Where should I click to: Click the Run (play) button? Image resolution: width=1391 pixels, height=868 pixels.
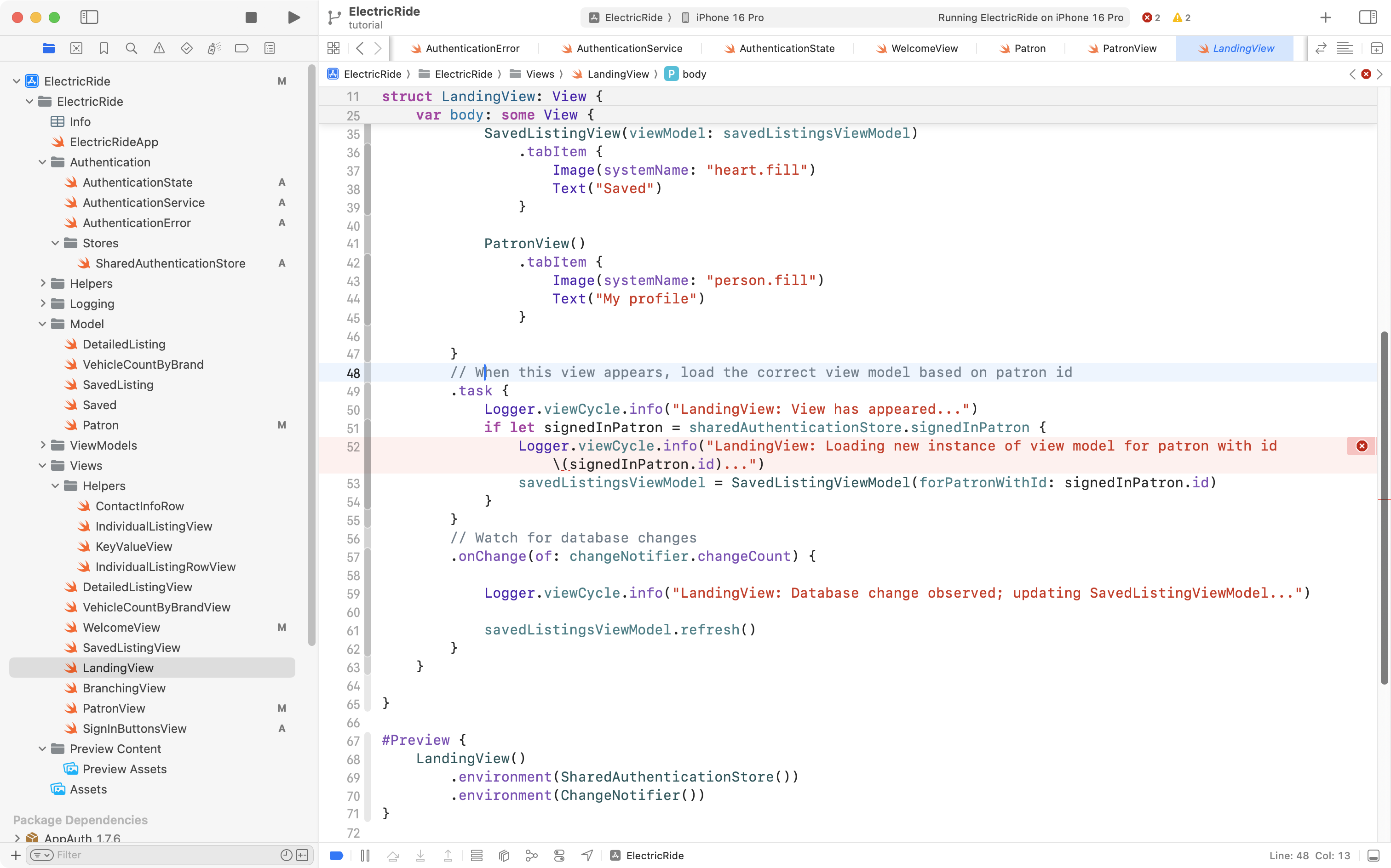click(x=293, y=17)
